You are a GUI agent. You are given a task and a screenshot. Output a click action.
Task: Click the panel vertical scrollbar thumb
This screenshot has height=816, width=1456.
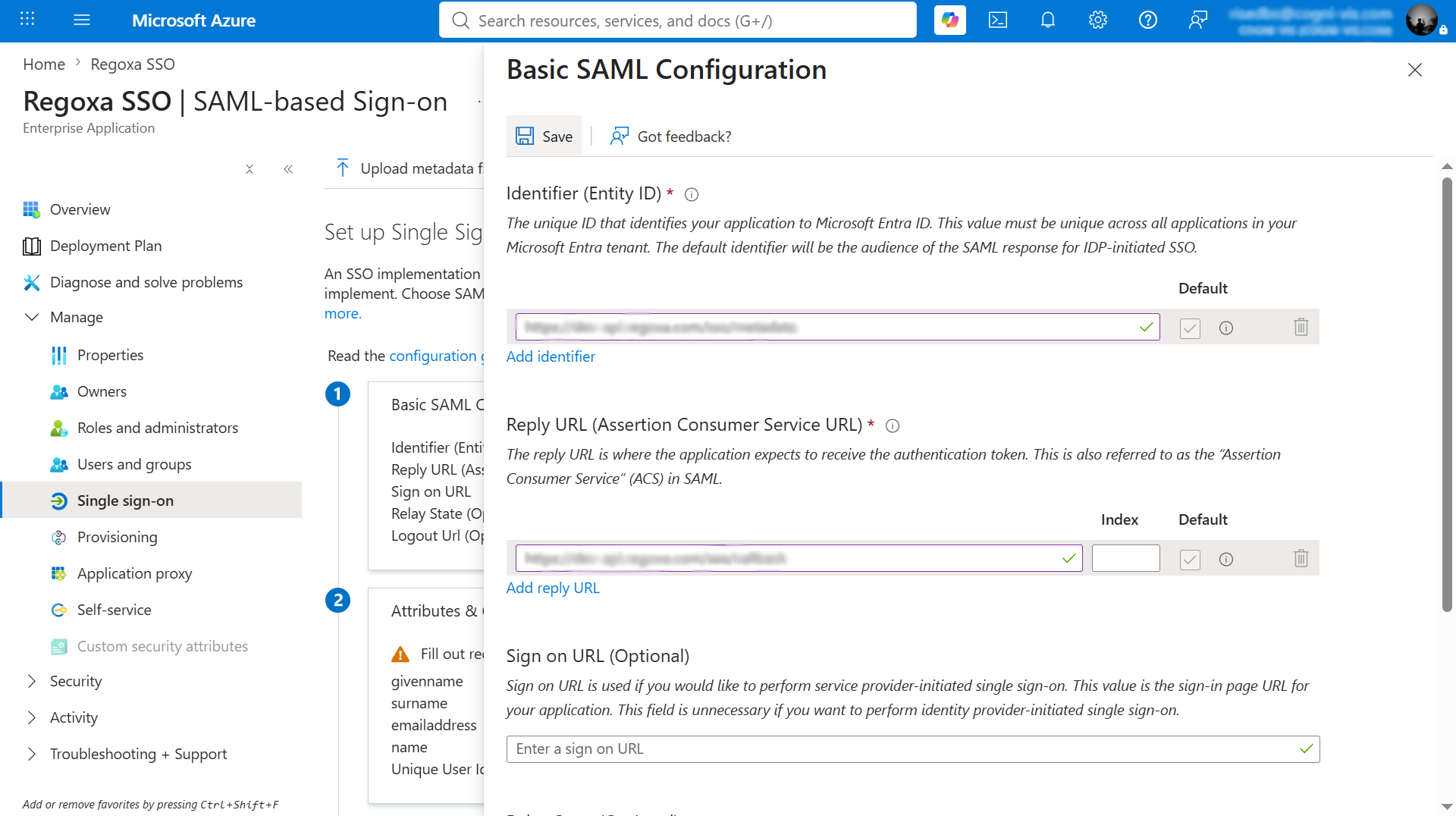[x=1447, y=394]
